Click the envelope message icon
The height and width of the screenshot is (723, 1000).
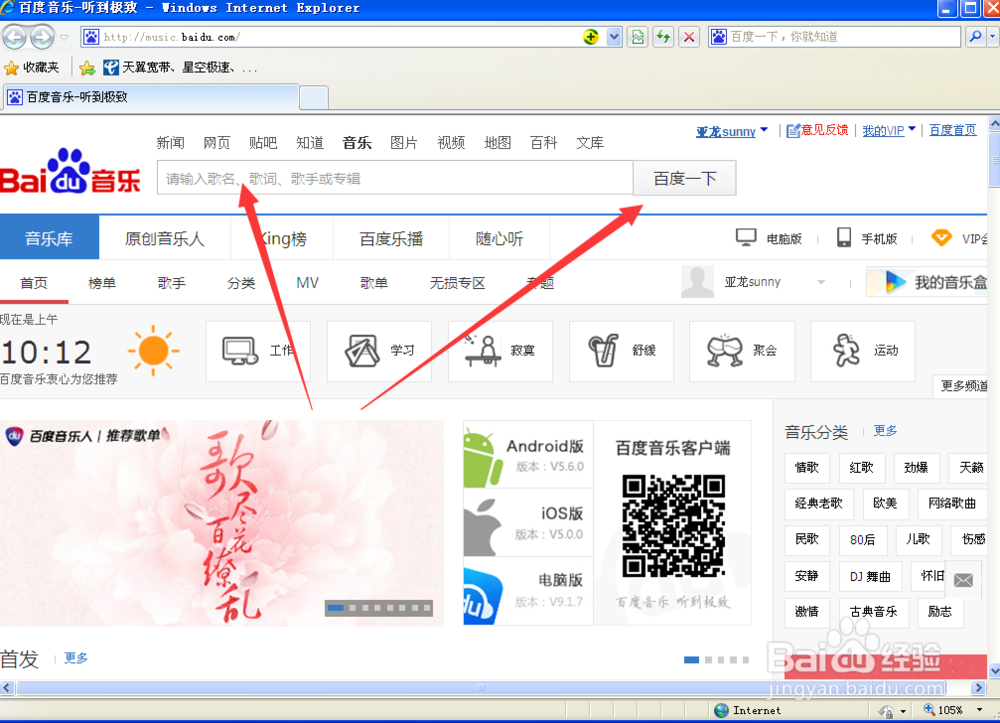(x=963, y=580)
